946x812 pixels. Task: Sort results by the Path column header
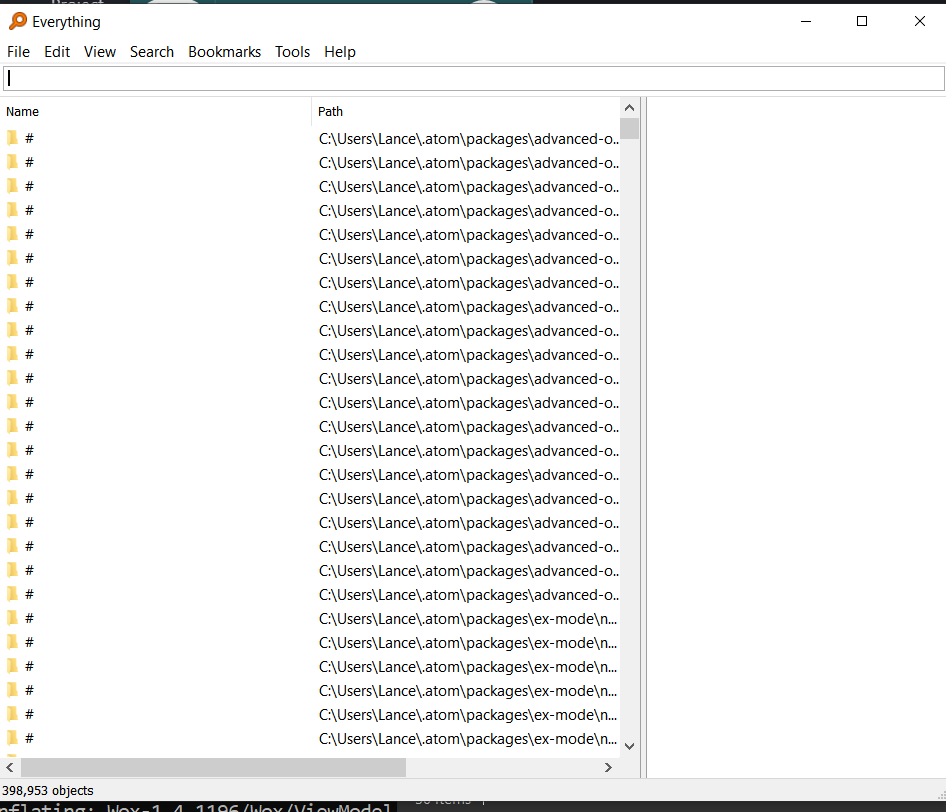[330, 111]
